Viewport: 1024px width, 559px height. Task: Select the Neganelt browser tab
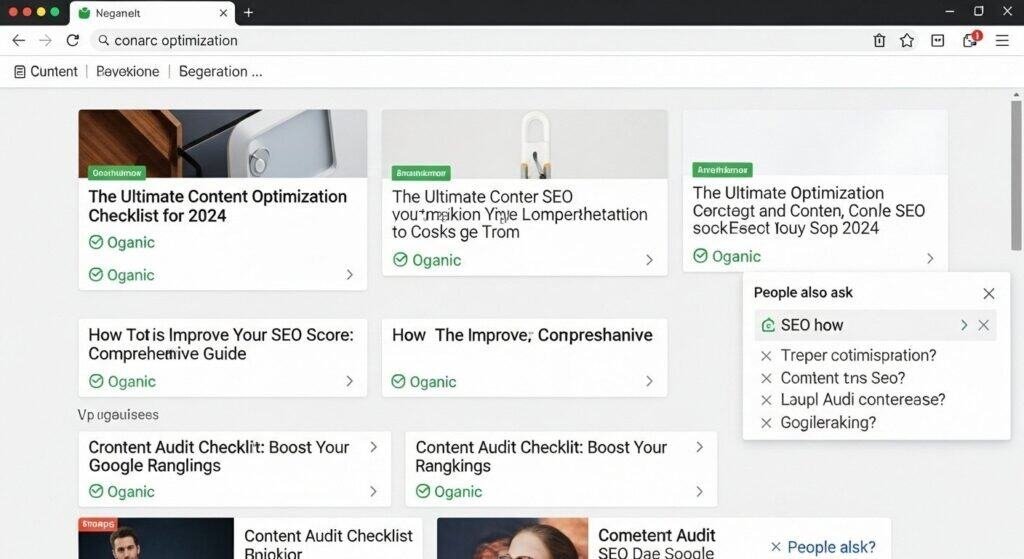click(152, 13)
